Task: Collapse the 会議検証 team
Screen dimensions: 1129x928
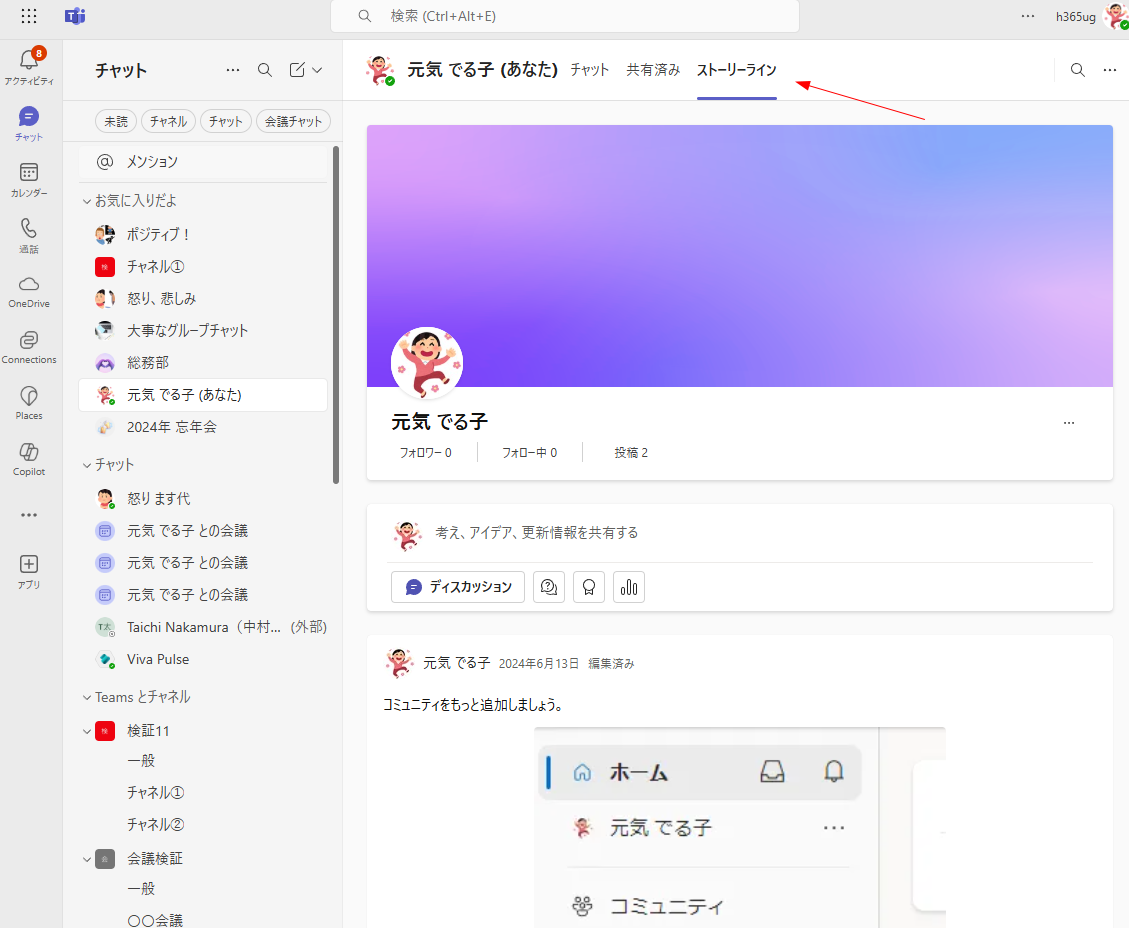Action: coord(87,859)
